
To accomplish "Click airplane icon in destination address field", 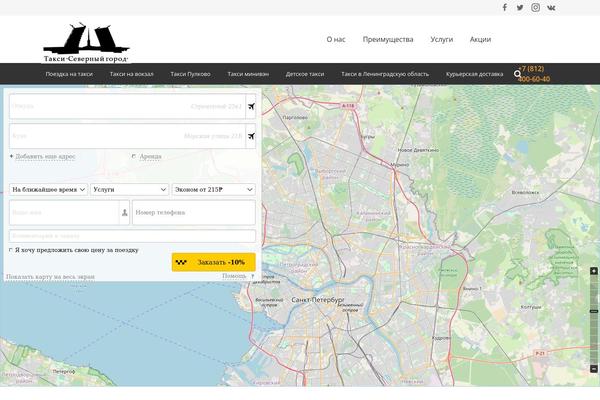I will (x=251, y=136).
